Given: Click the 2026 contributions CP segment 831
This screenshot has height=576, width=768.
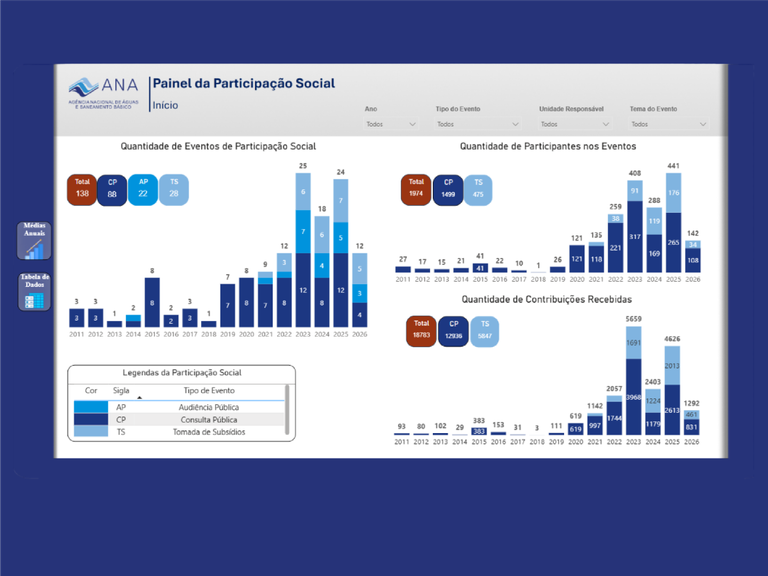Looking at the screenshot, I should click(692, 427).
